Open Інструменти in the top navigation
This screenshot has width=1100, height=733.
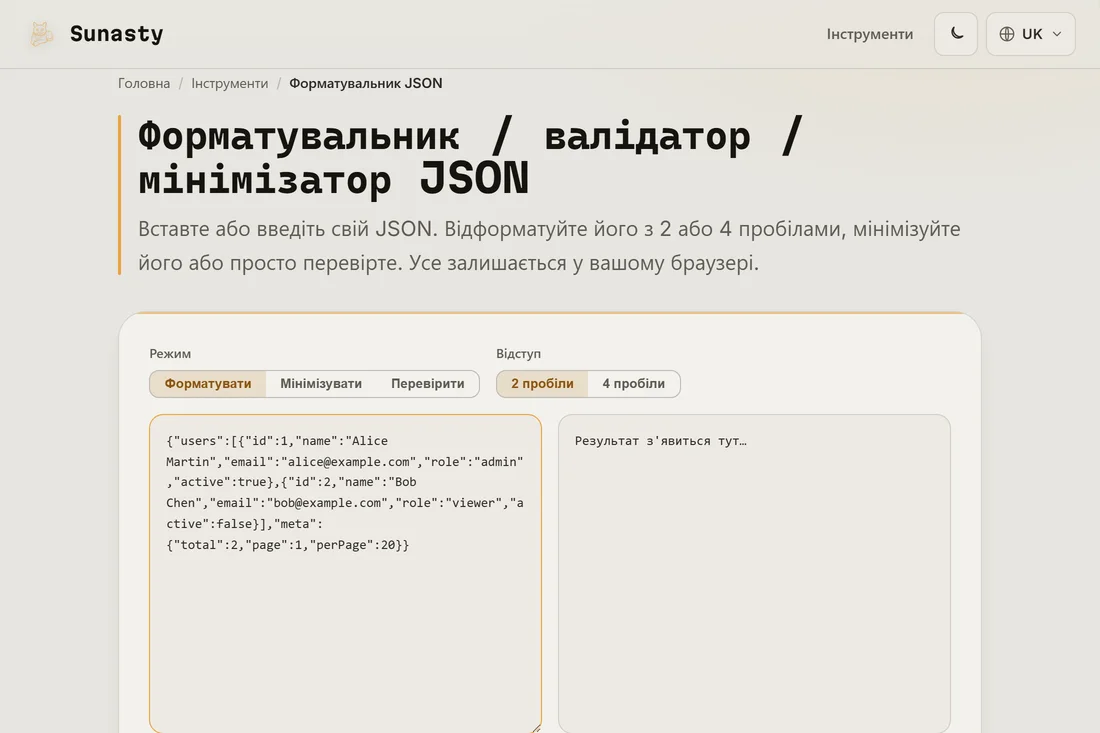pyautogui.click(x=869, y=34)
